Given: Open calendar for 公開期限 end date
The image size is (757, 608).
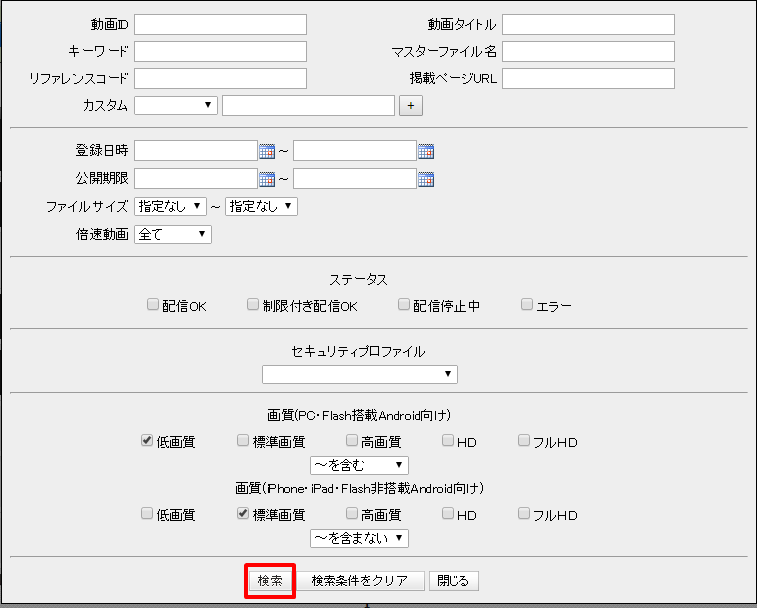Looking at the screenshot, I should [x=426, y=179].
